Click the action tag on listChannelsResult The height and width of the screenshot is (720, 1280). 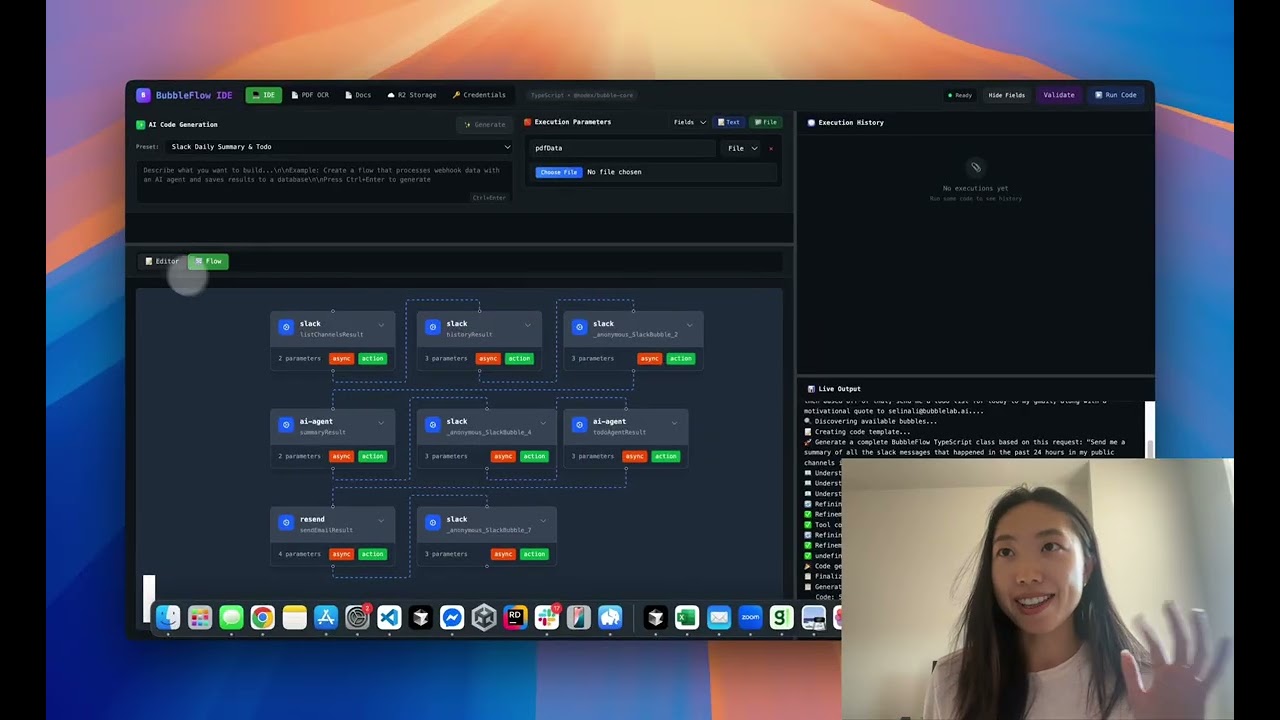[372, 358]
